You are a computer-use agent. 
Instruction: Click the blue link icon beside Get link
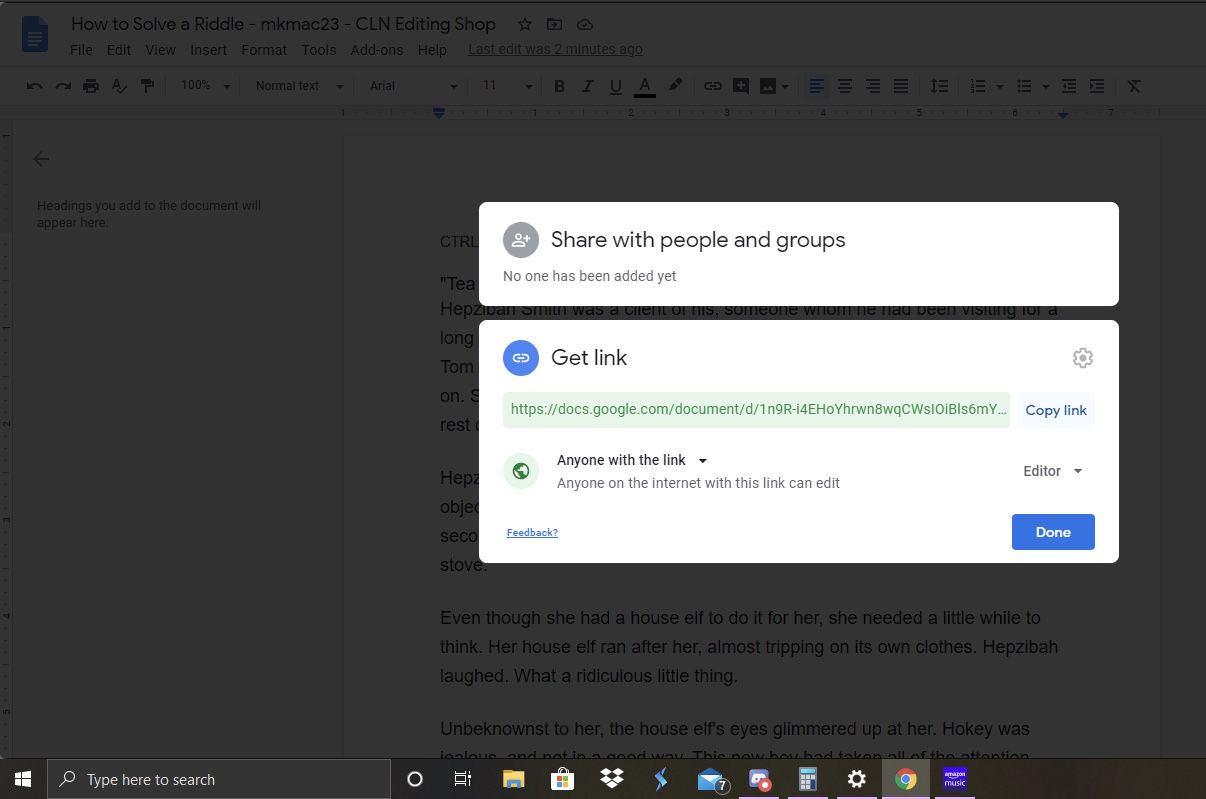click(521, 358)
